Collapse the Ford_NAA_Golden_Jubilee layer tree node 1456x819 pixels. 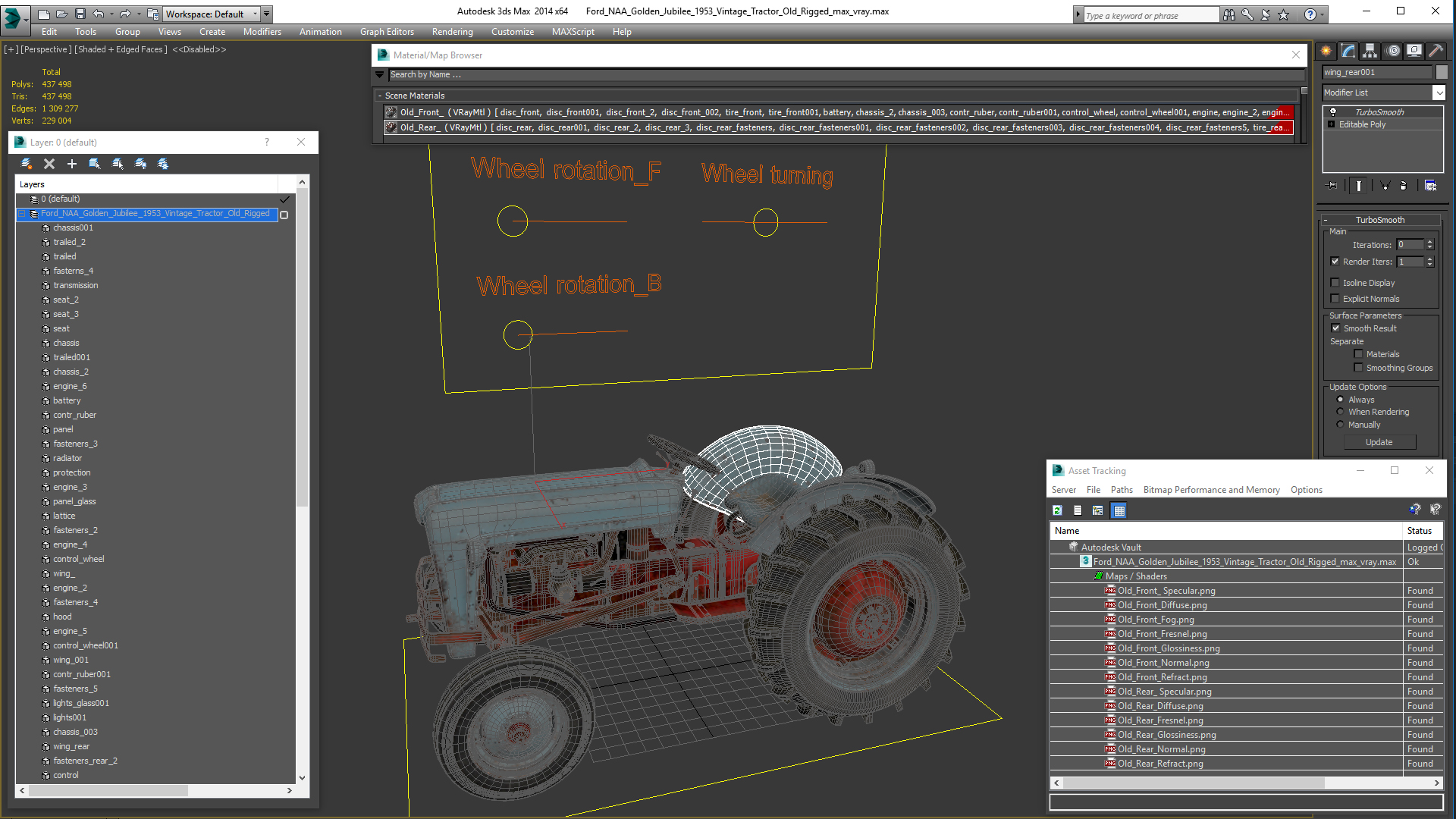[x=23, y=214]
